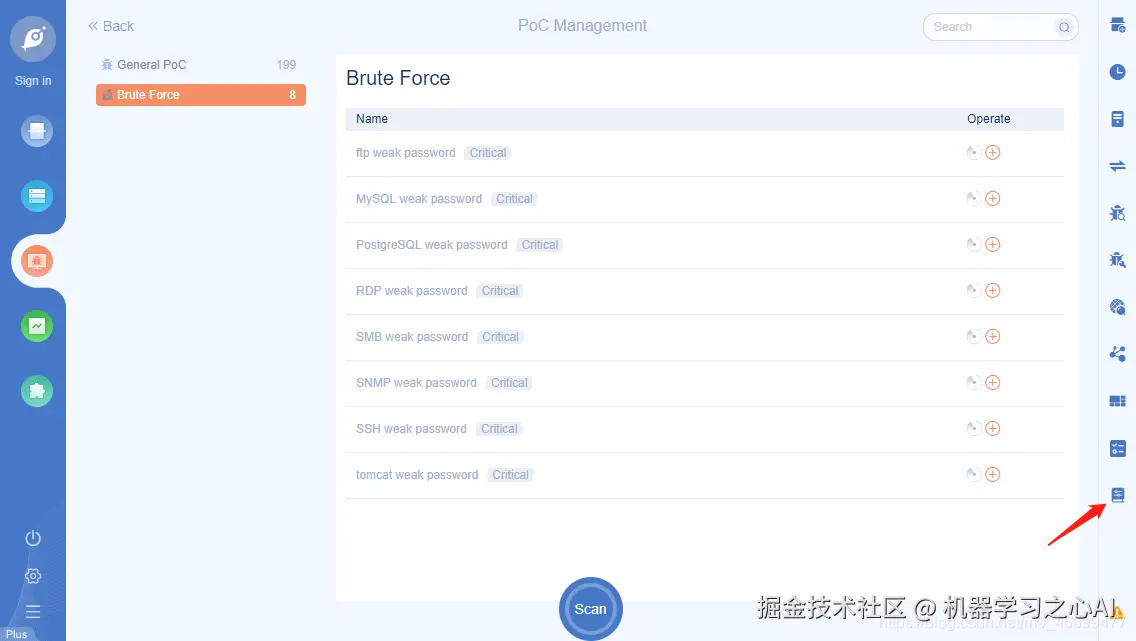1136x641 pixels.
Task: Click the Operate column header
Action: [988, 119]
